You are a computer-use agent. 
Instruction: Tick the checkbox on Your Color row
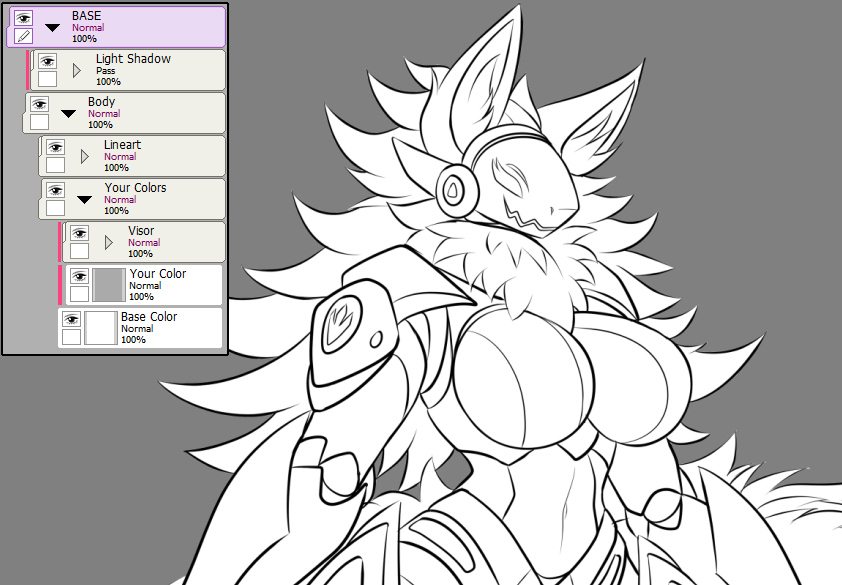pyautogui.click(x=79, y=294)
